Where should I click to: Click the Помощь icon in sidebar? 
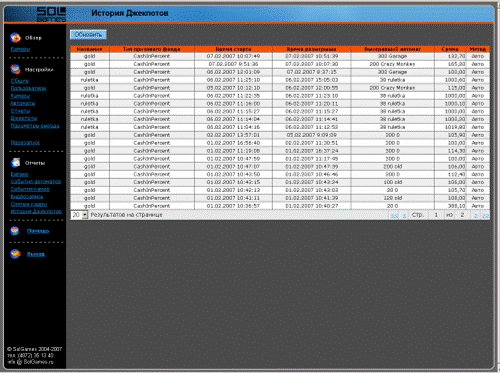click(x=15, y=231)
